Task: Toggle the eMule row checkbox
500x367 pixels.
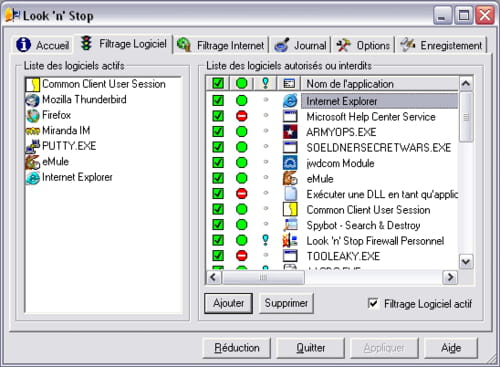Action: pos(218,178)
